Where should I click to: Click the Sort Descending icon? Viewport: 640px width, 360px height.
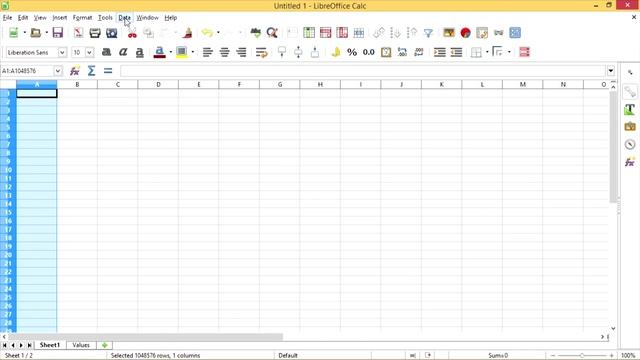point(412,33)
